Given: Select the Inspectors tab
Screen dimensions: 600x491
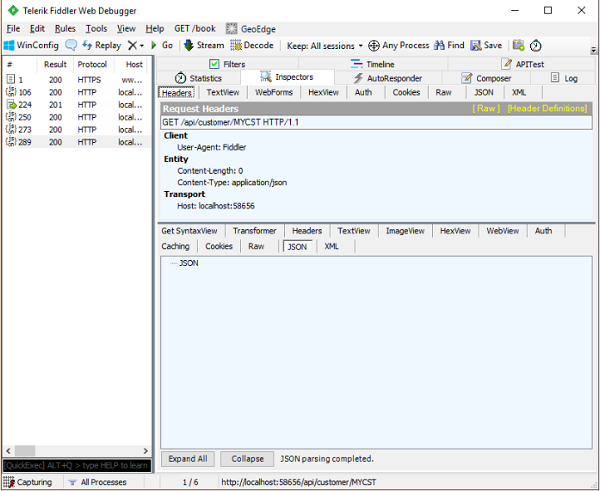Looking at the screenshot, I should click(x=287, y=77).
